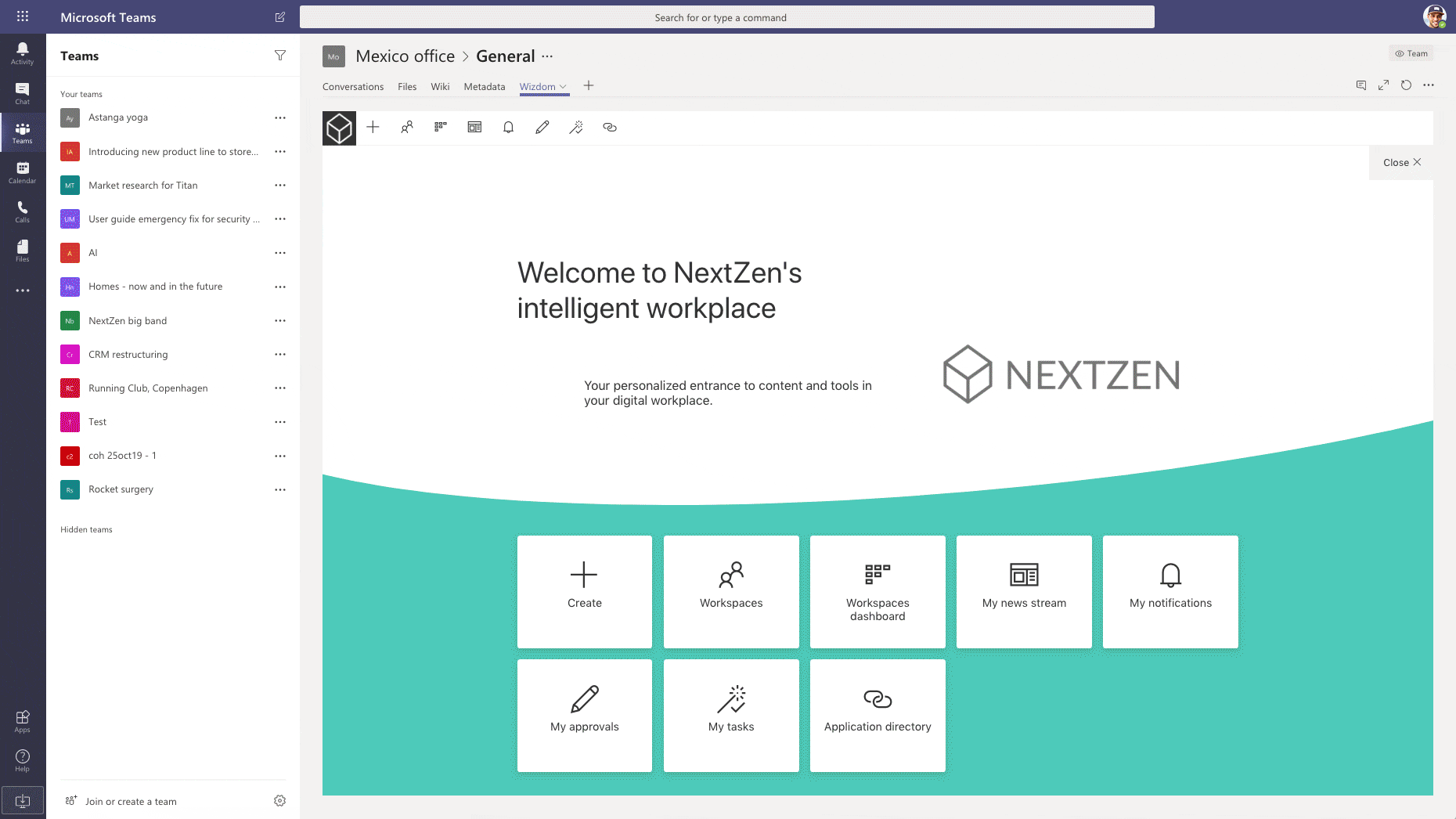Open Files in the left rail

coord(22,251)
